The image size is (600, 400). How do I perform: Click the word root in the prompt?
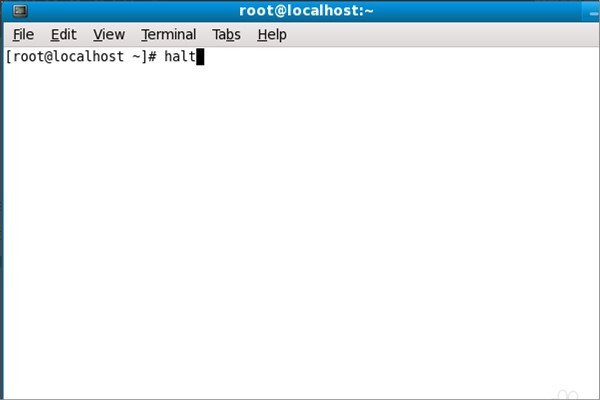[x=29, y=57]
